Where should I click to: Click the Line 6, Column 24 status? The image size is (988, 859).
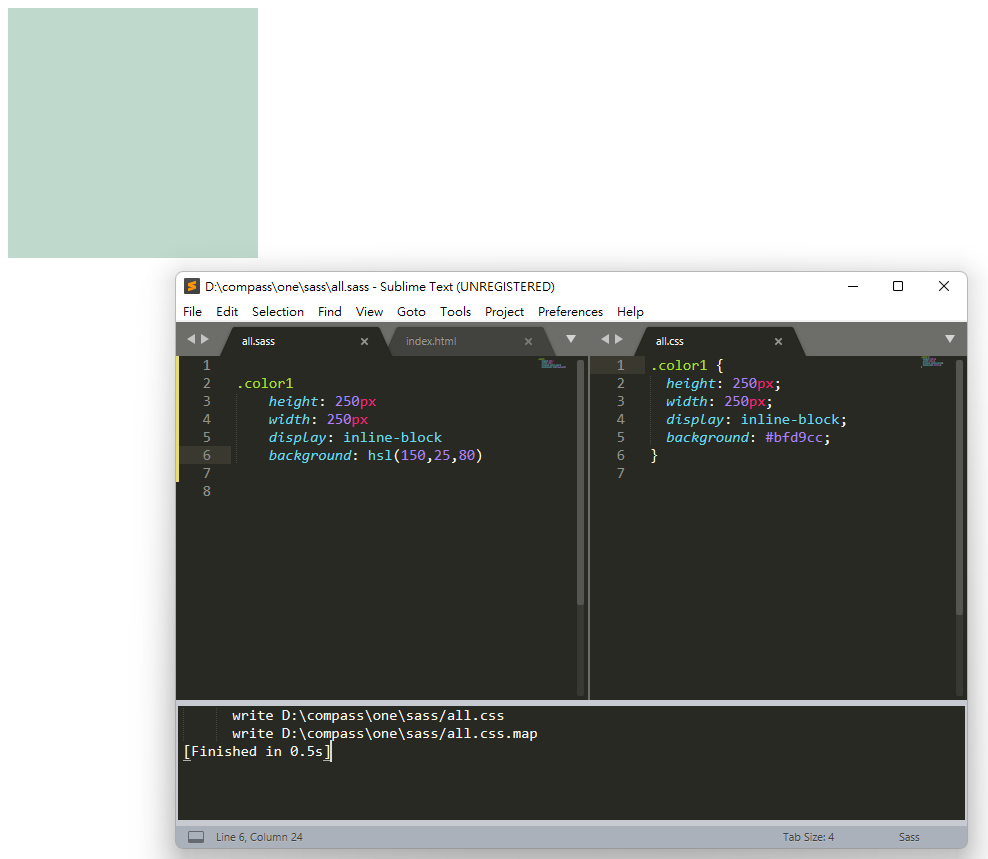pyautogui.click(x=259, y=837)
